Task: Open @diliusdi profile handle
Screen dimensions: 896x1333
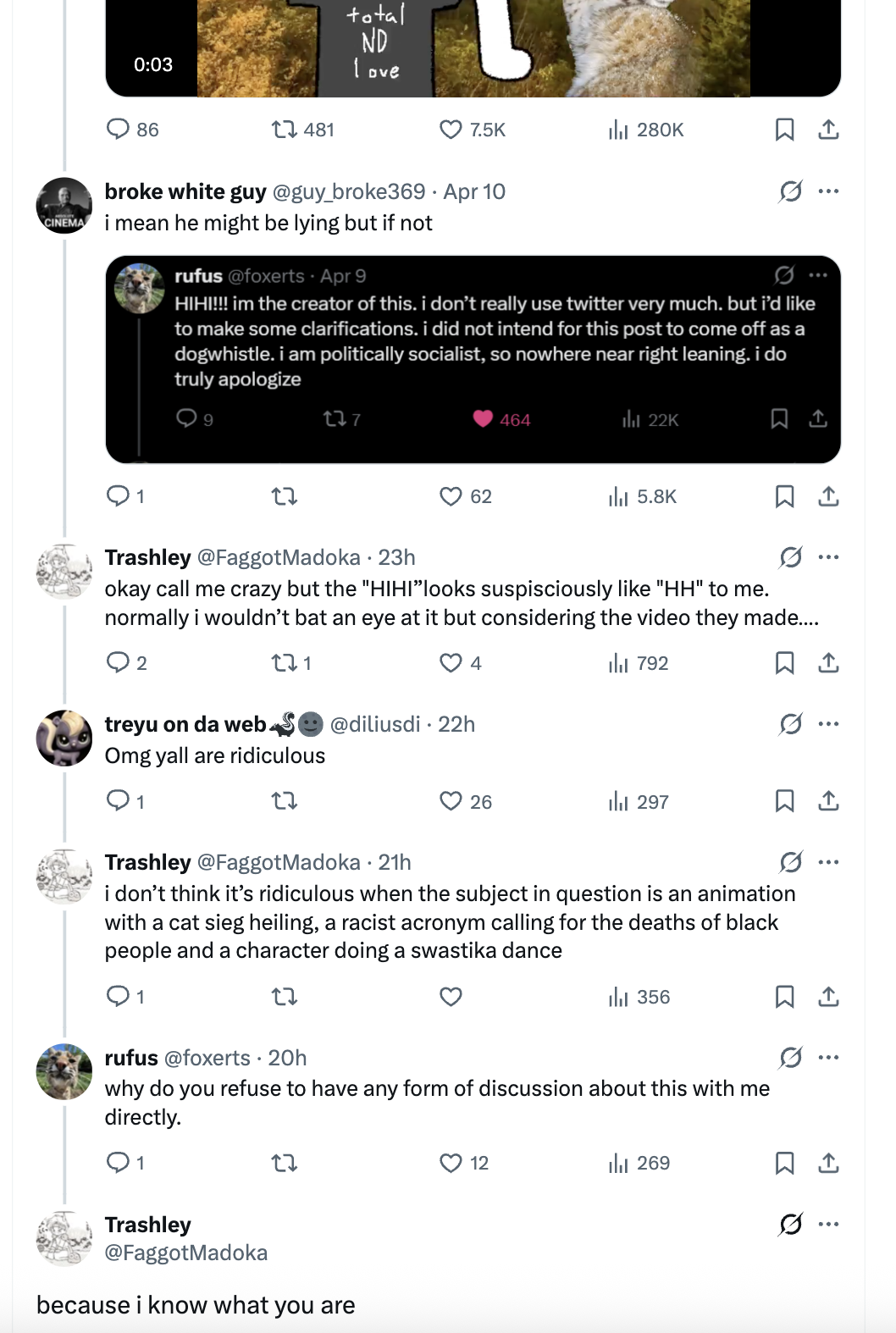Action: coord(374,725)
